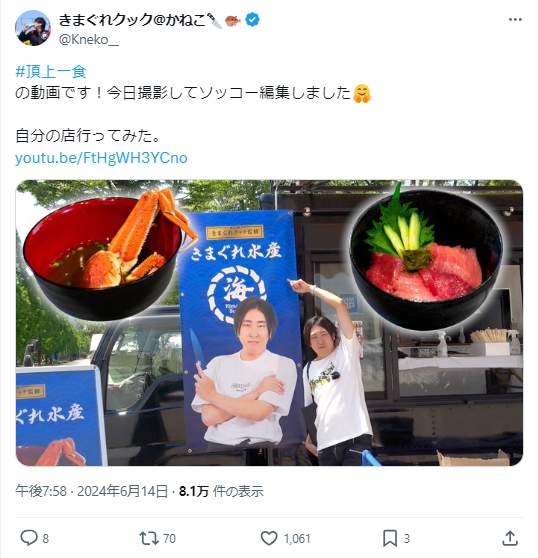538x558 pixels.
Task: Click the blue verified checkmark badge
Action: 252,20
